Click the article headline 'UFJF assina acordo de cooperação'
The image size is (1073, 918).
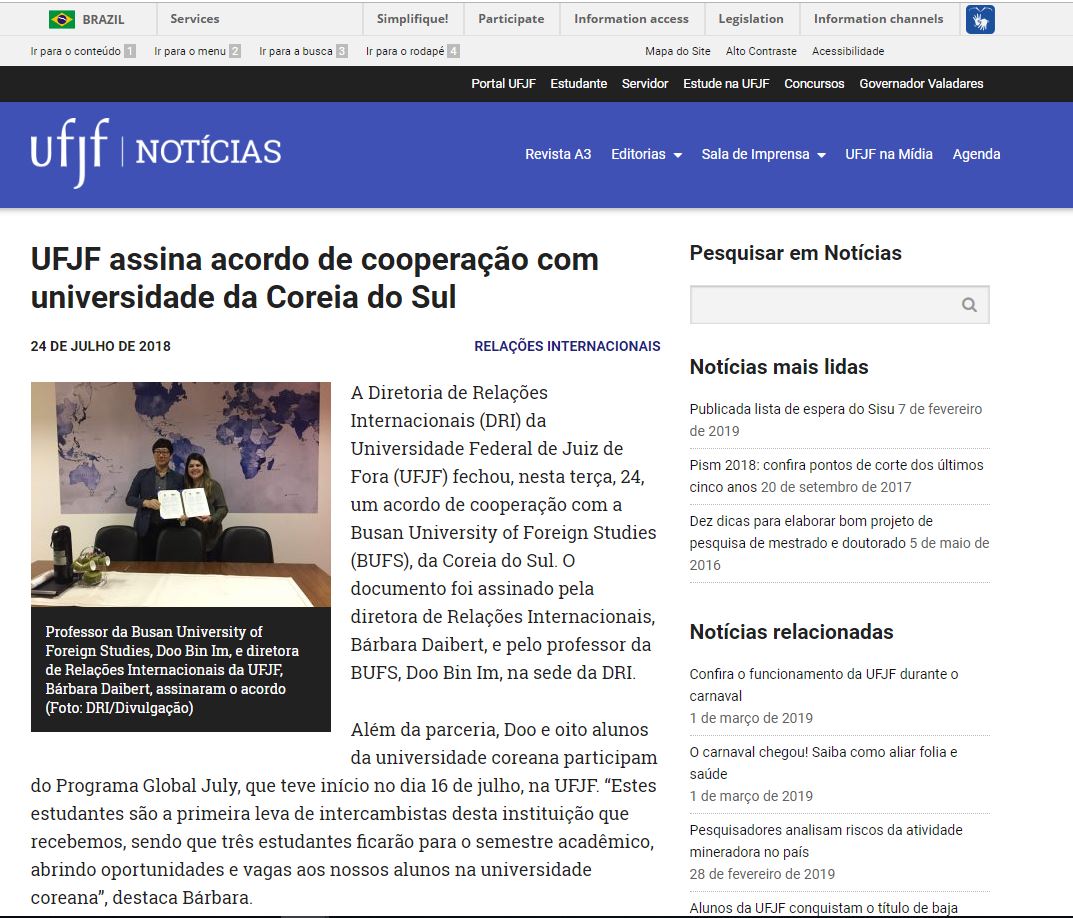coord(315,278)
